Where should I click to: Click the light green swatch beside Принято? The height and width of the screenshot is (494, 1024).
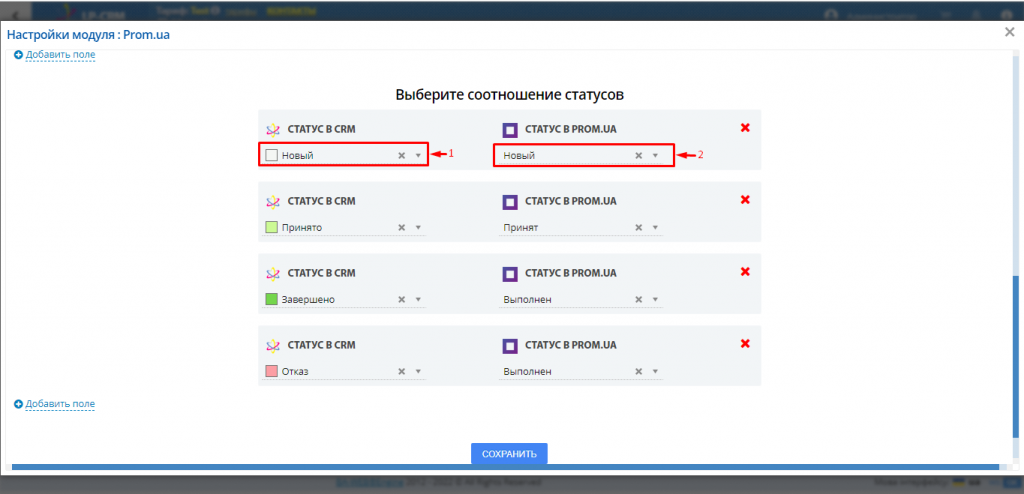(x=272, y=227)
